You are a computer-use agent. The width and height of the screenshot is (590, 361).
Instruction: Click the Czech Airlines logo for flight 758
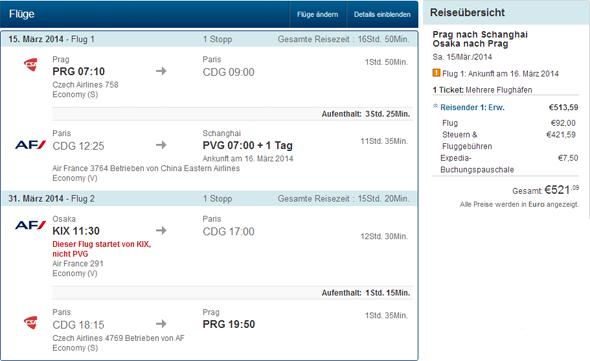click(x=31, y=65)
